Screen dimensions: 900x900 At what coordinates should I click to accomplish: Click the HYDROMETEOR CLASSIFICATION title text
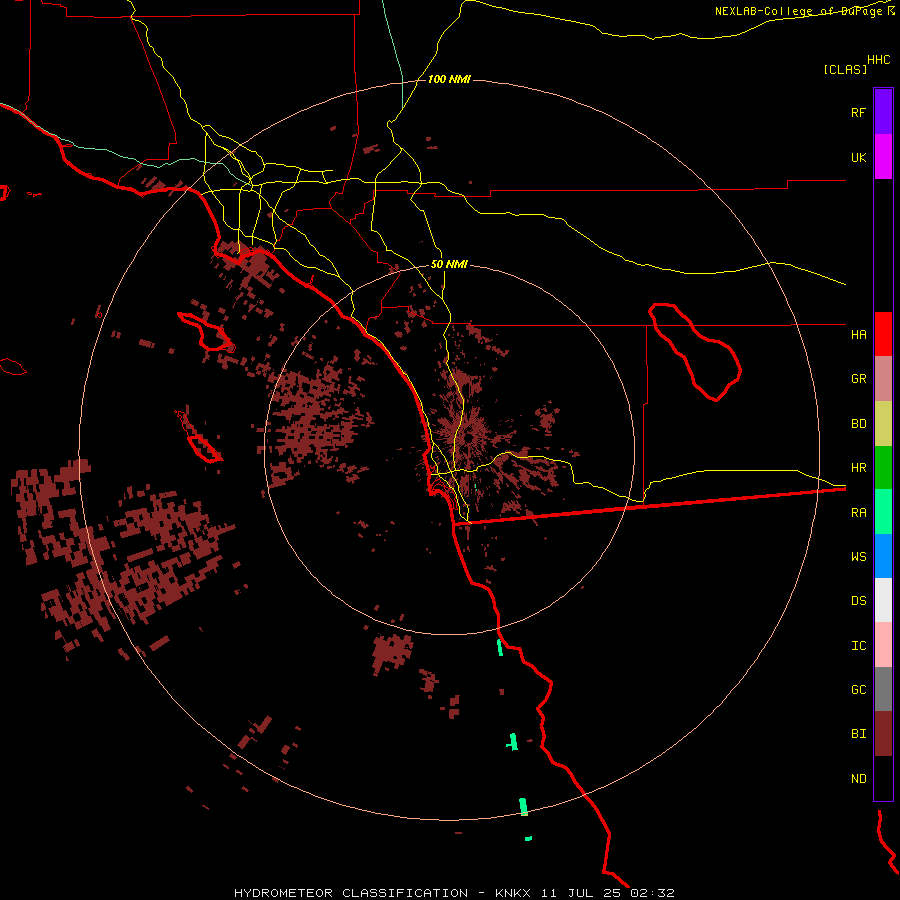pos(351,893)
